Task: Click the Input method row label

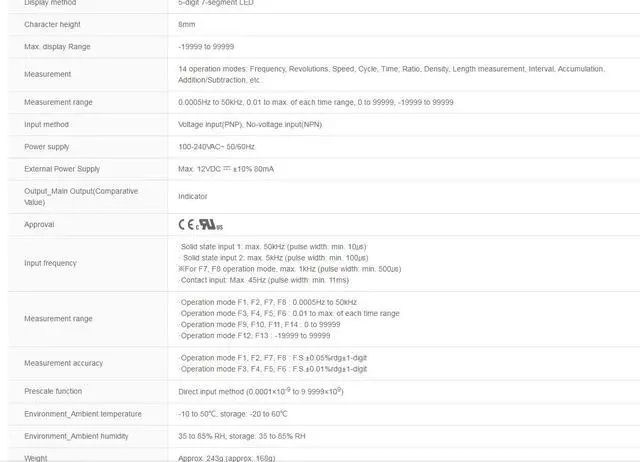Action: pyautogui.click(x=46, y=124)
